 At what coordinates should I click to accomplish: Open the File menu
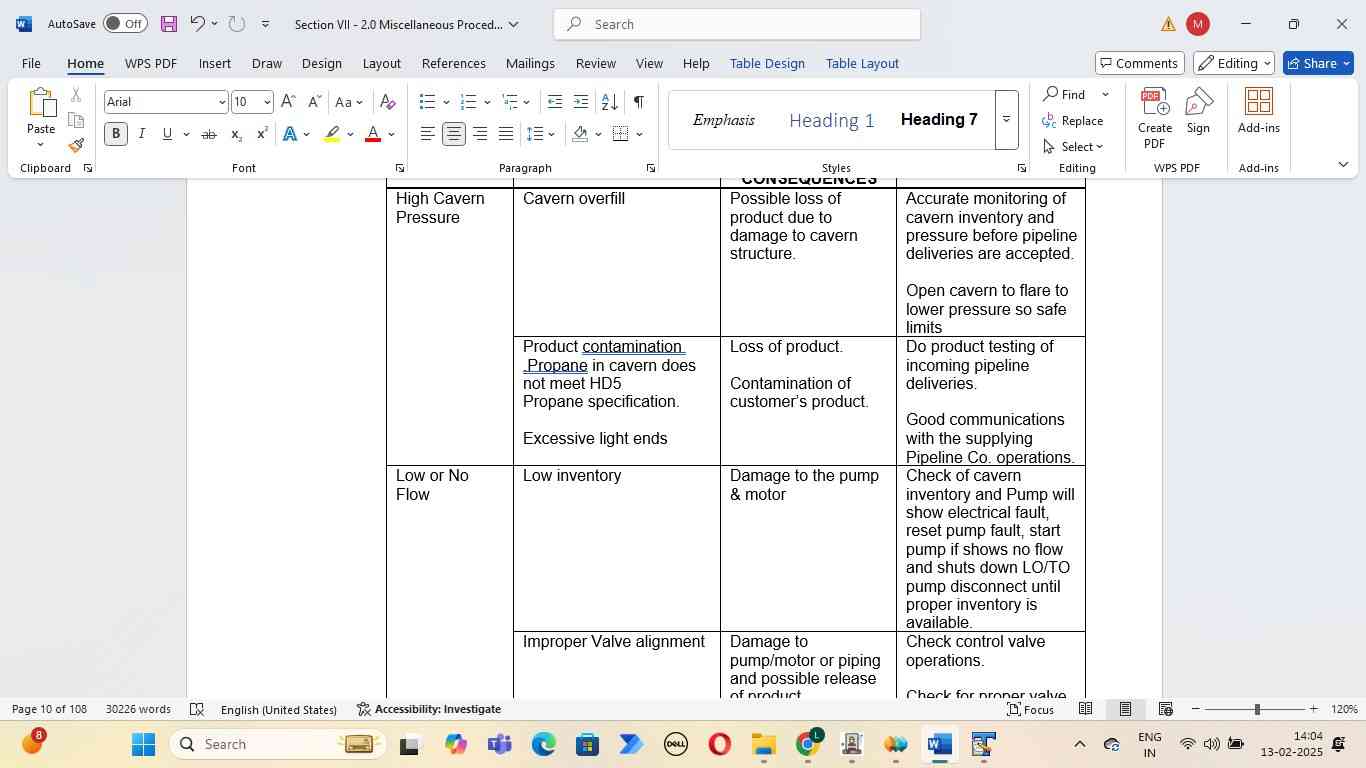[31, 63]
